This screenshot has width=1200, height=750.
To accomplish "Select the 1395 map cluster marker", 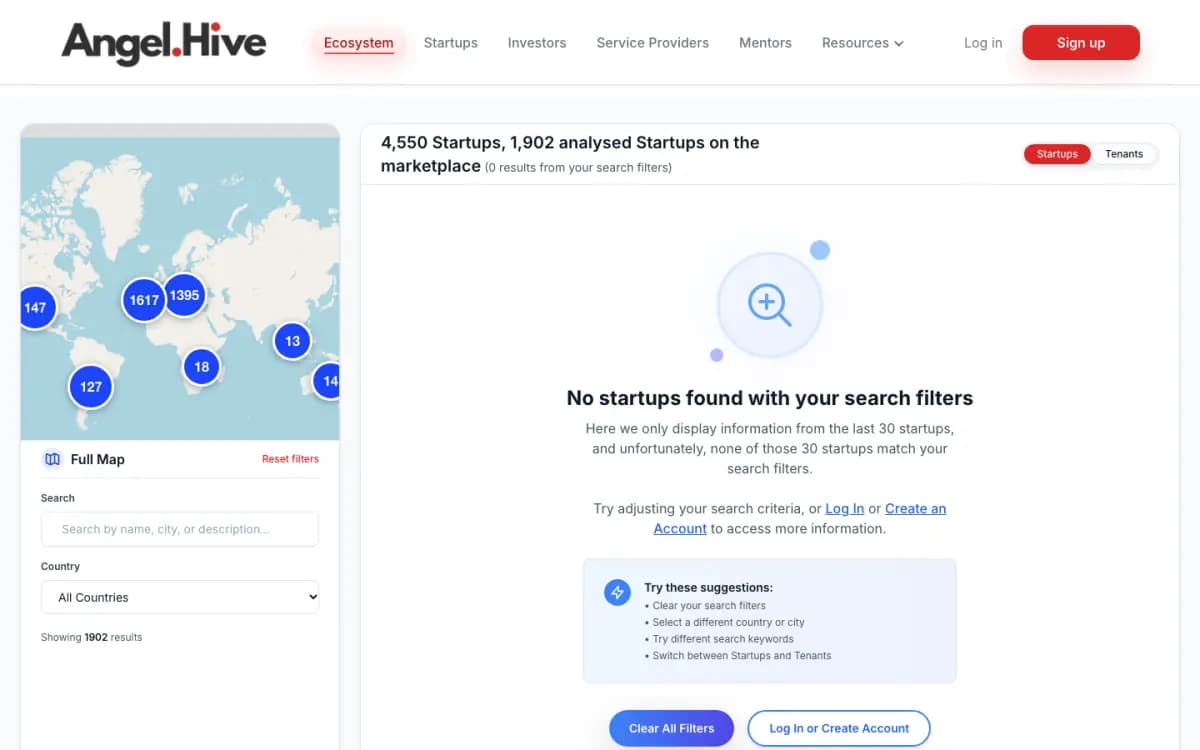I will point(184,295).
